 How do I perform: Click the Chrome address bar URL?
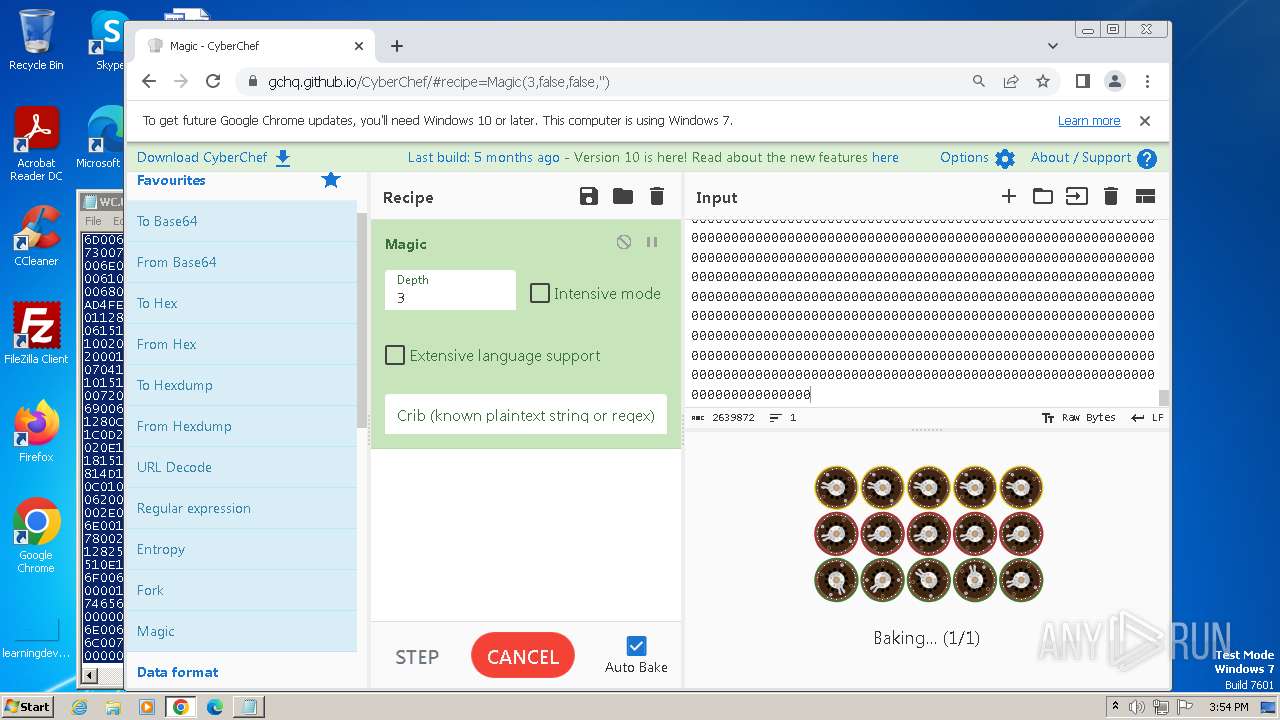click(438, 82)
